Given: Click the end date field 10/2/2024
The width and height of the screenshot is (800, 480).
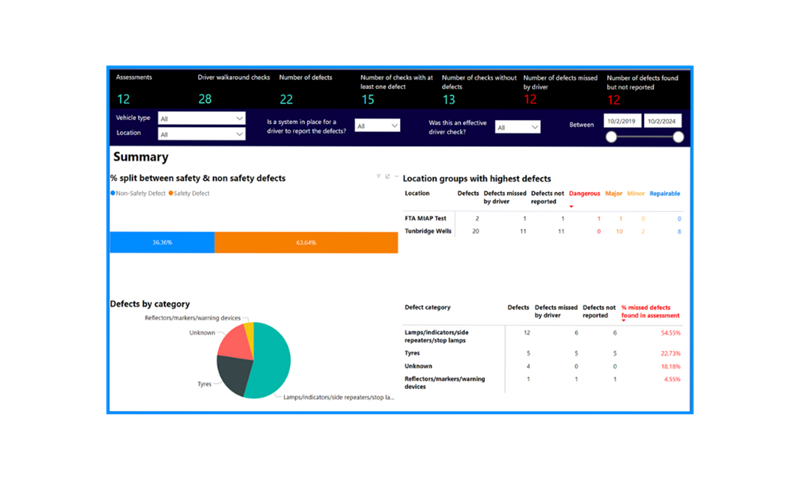Looking at the screenshot, I should (x=662, y=121).
